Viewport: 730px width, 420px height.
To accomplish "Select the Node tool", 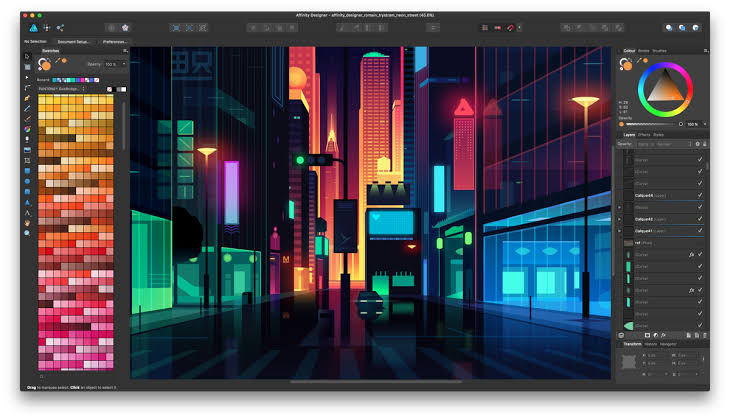I will [27, 77].
